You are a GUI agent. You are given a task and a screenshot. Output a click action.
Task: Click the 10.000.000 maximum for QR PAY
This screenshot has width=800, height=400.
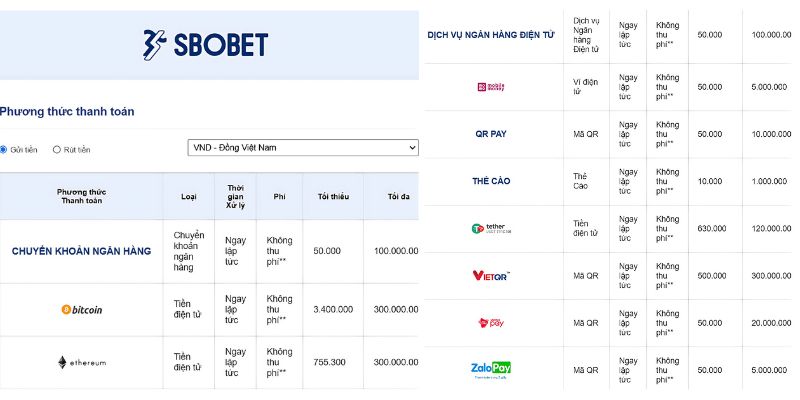(771, 134)
